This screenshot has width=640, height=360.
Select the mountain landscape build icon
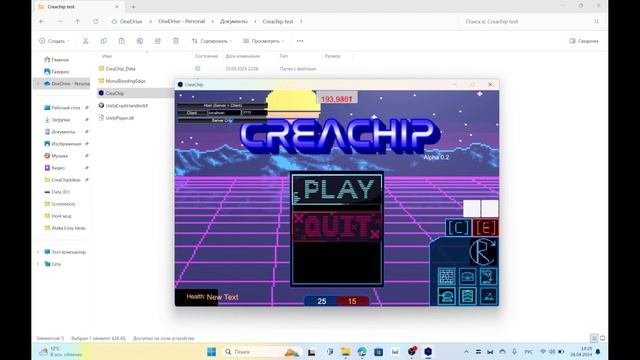pyautogui.click(x=489, y=296)
